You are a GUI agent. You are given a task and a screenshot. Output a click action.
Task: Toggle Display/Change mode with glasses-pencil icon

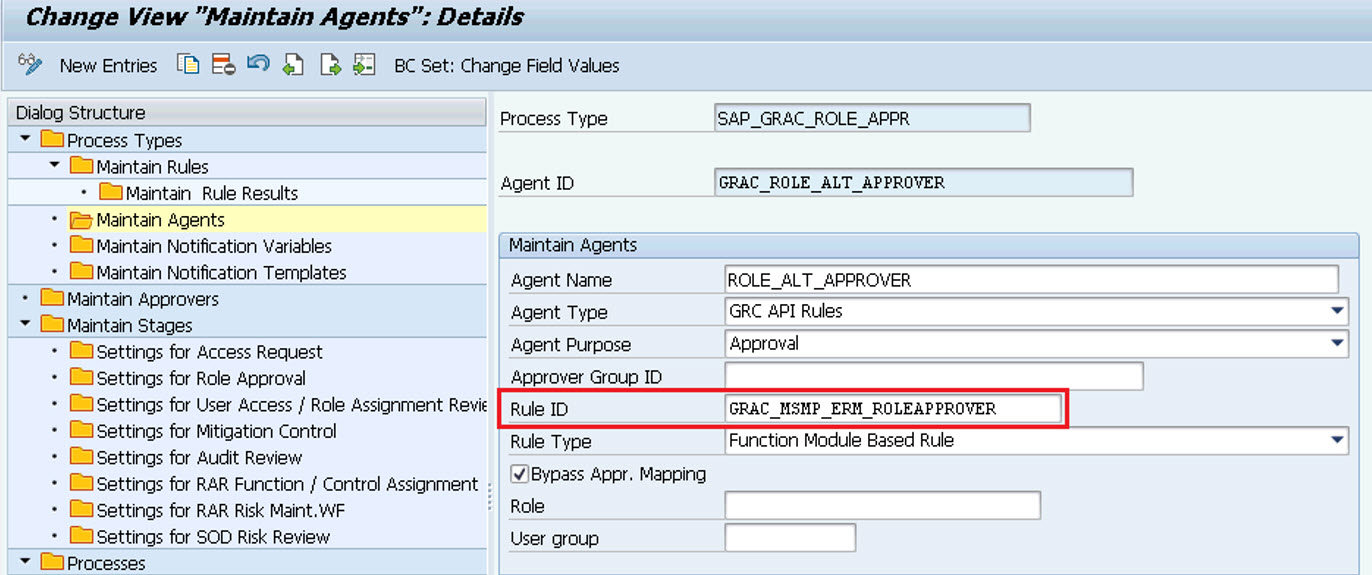[x=30, y=65]
